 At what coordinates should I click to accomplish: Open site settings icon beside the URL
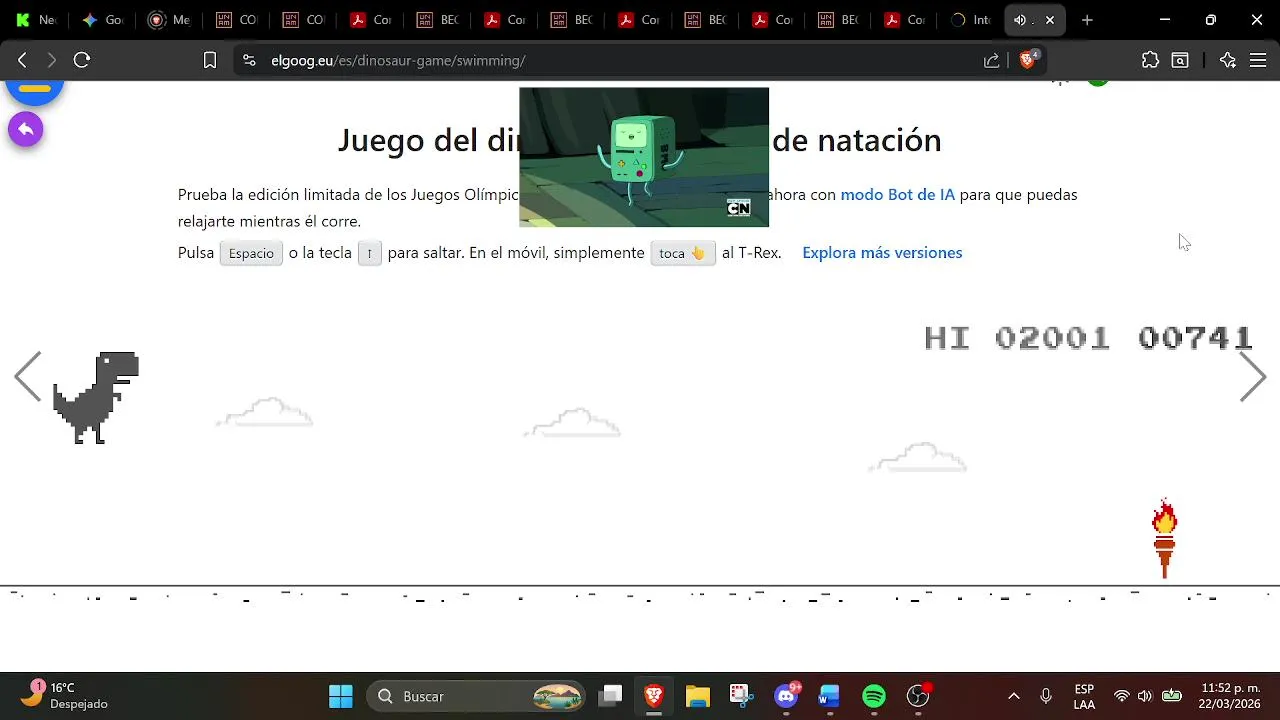click(249, 61)
